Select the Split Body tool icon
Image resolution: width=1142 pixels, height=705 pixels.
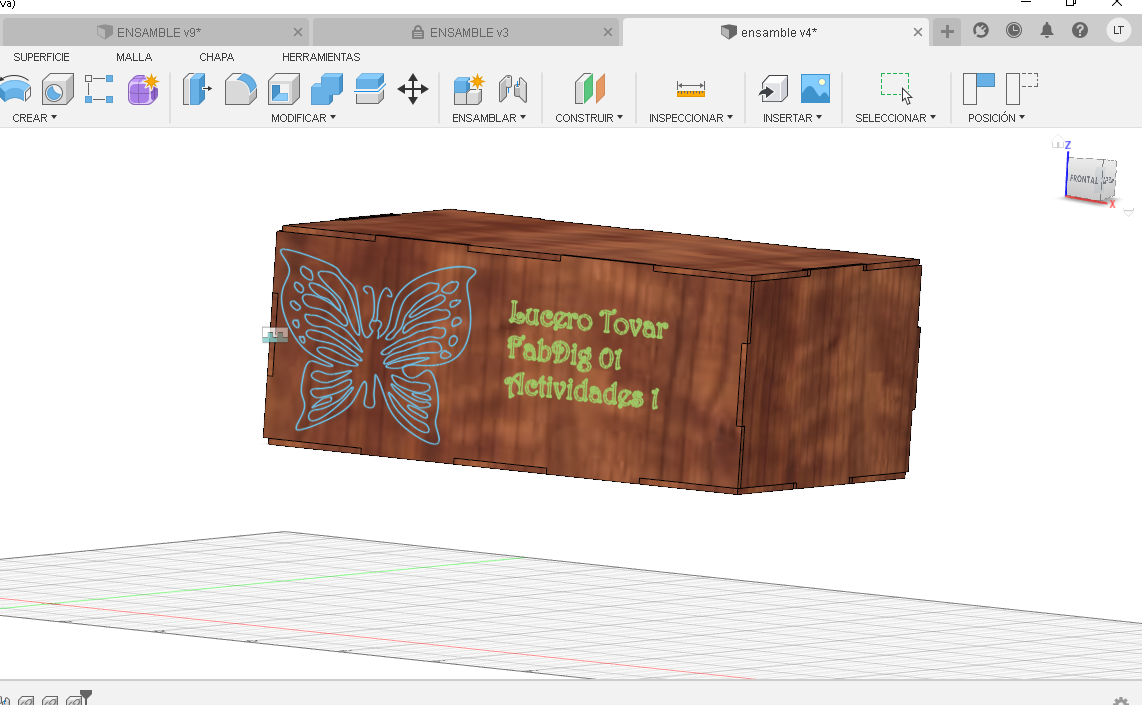tap(370, 90)
